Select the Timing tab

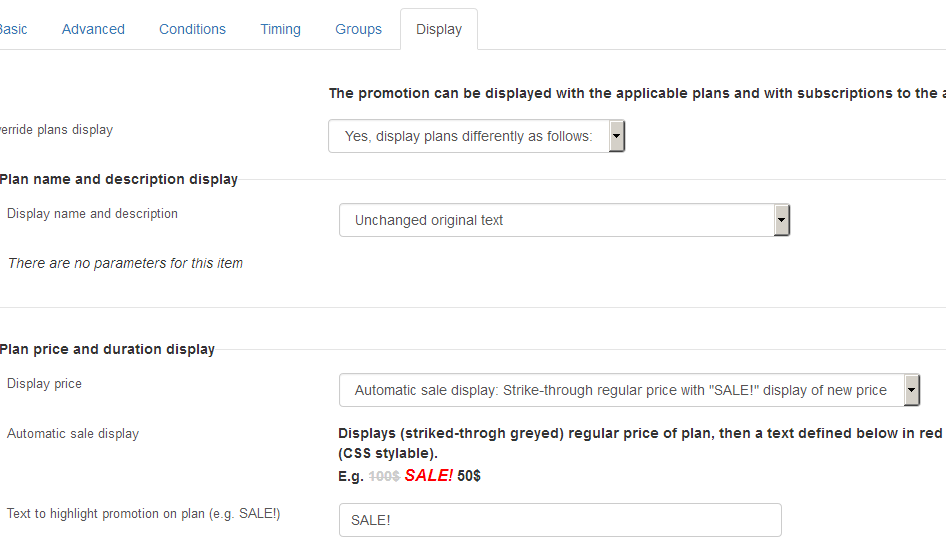pos(280,29)
